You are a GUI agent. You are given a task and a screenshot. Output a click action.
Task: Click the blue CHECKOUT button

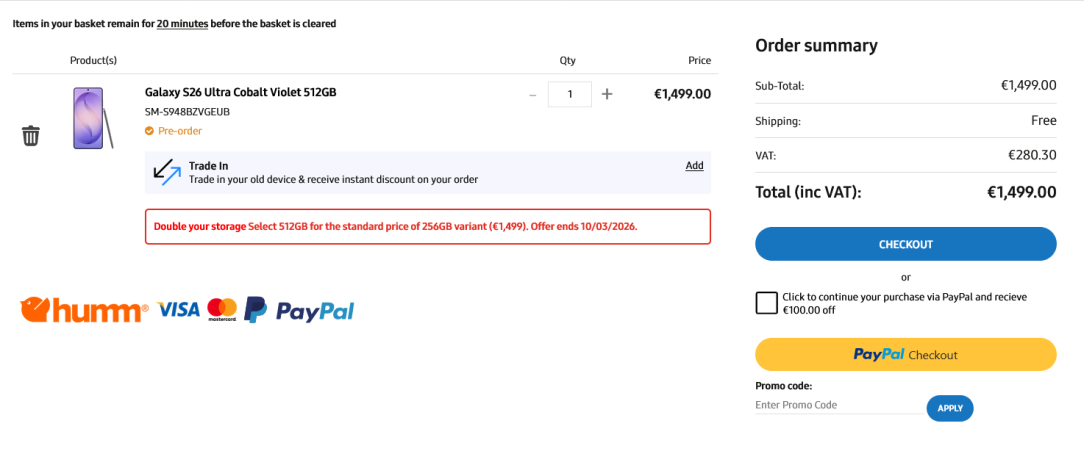pyautogui.click(x=905, y=244)
